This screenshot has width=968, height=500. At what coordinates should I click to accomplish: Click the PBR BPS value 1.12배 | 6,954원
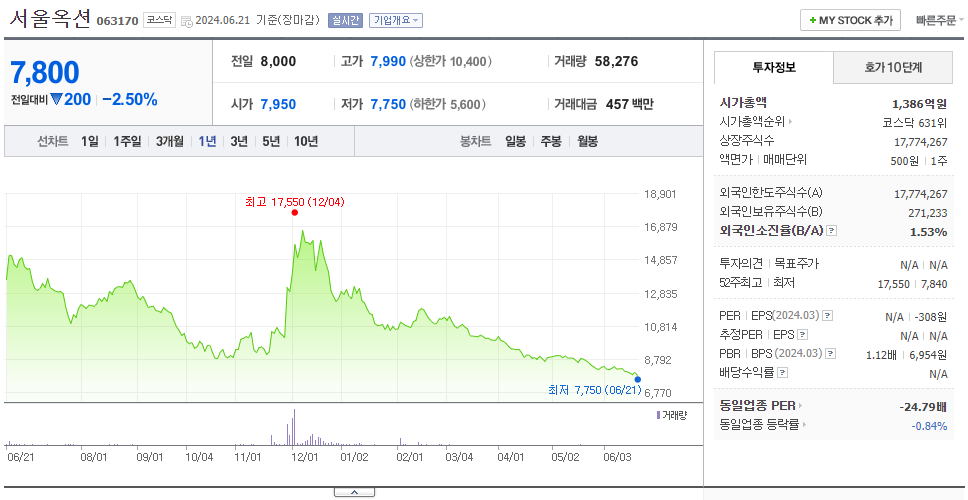tap(907, 355)
